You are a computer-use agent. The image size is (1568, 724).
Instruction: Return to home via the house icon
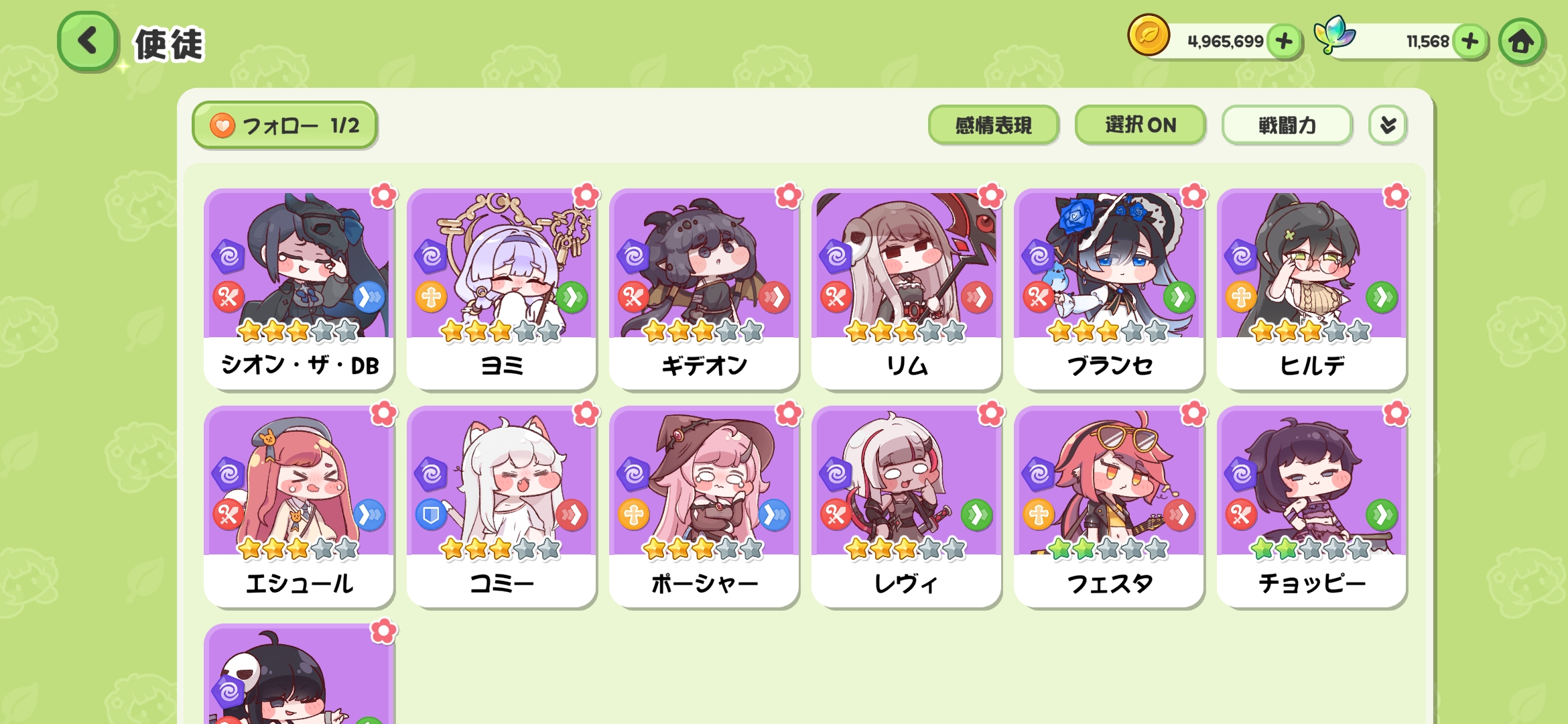click(x=1522, y=42)
